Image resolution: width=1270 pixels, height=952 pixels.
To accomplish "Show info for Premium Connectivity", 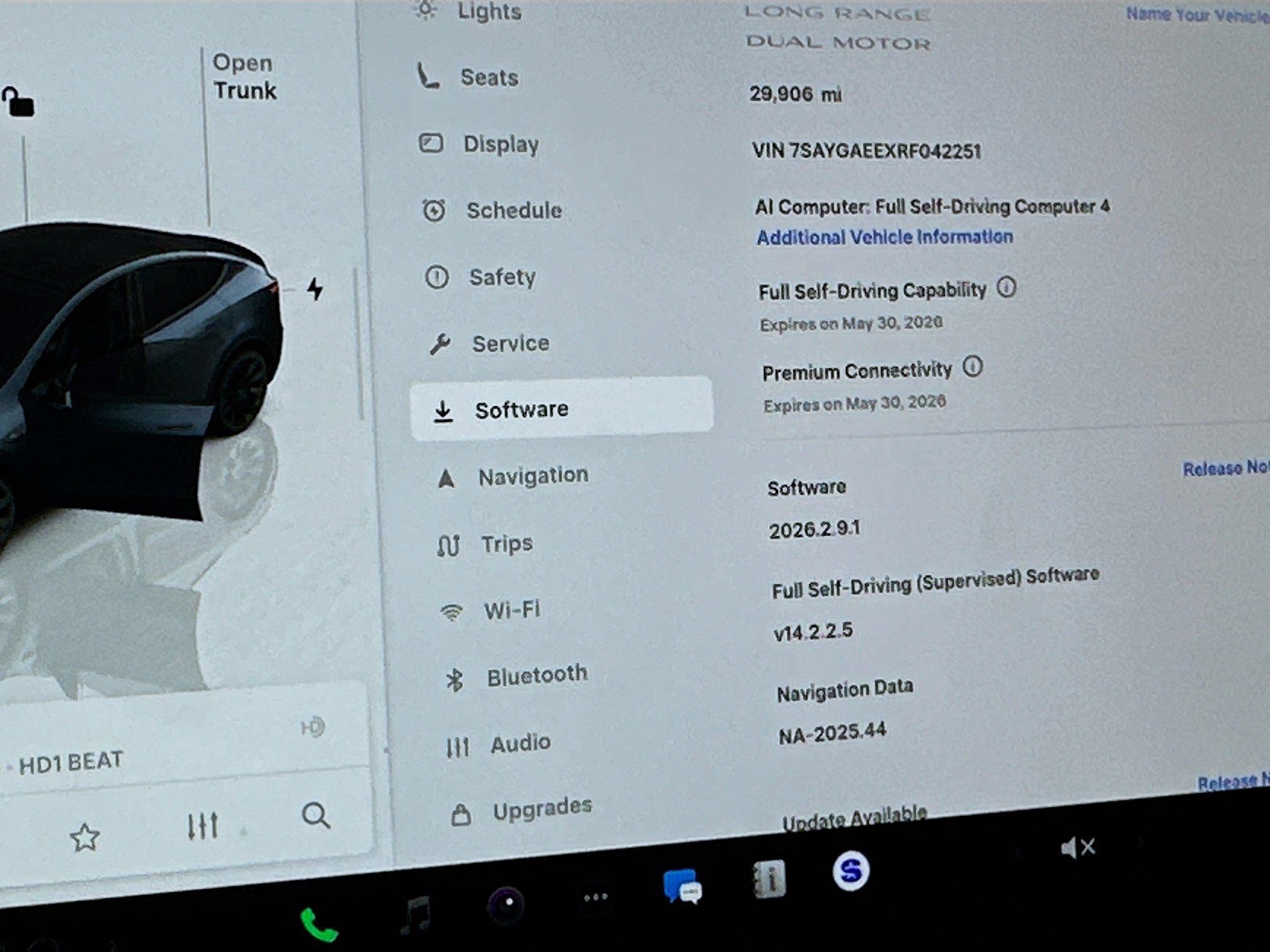I will (973, 366).
